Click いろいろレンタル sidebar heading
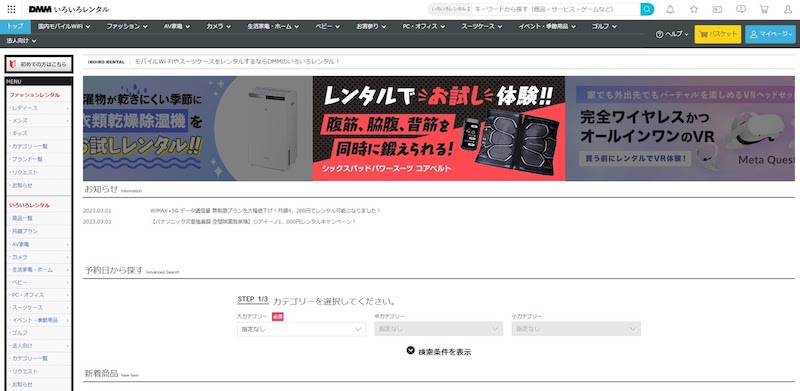 coord(29,205)
